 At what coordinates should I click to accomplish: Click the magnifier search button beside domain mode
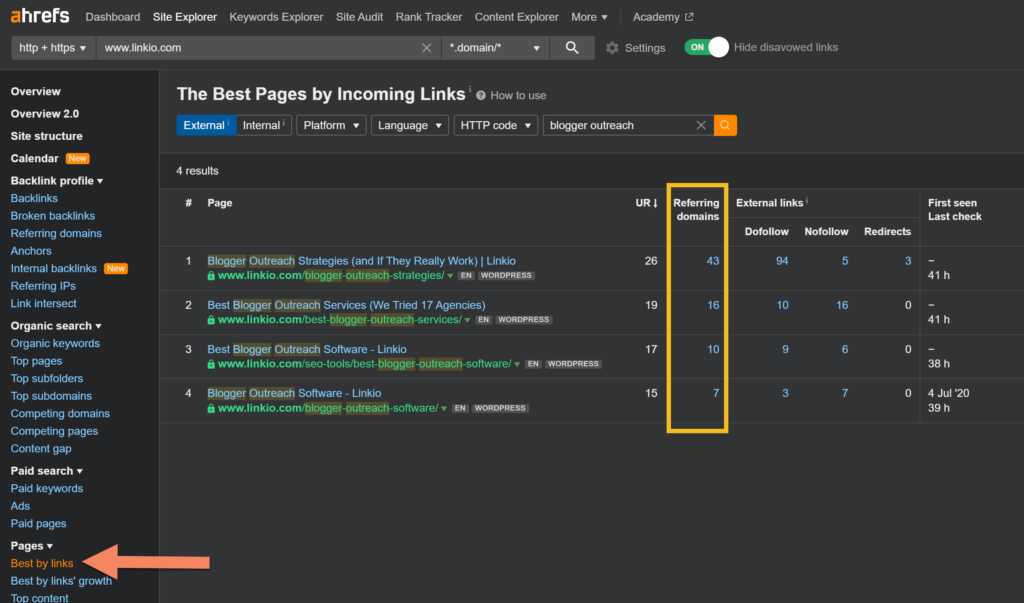[572, 48]
